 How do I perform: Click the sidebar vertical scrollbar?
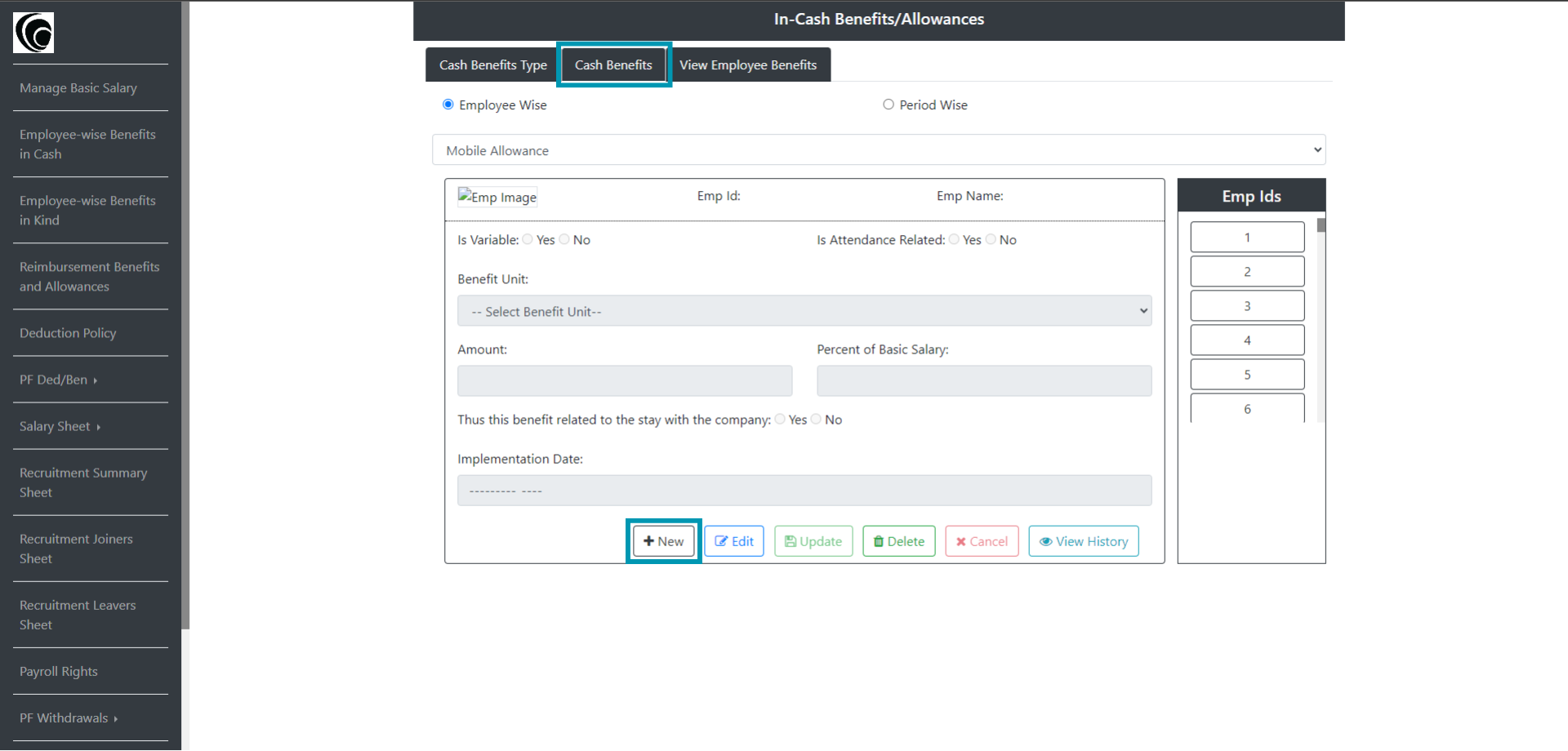click(185, 315)
